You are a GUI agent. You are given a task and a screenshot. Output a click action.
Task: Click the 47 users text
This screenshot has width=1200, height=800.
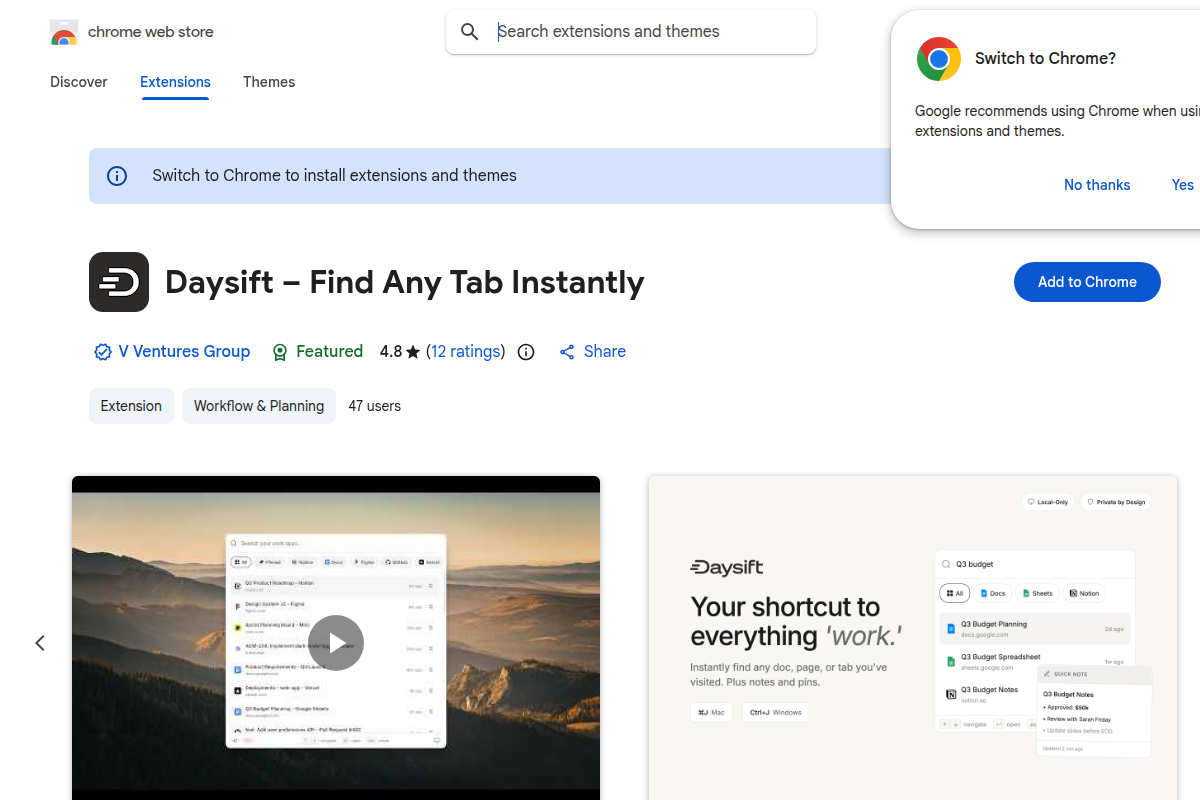[375, 406]
